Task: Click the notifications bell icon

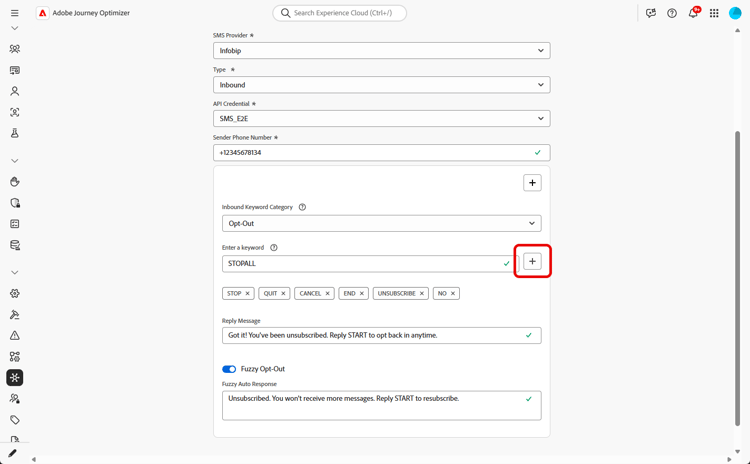Action: pyautogui.click(x=693, y=13)
